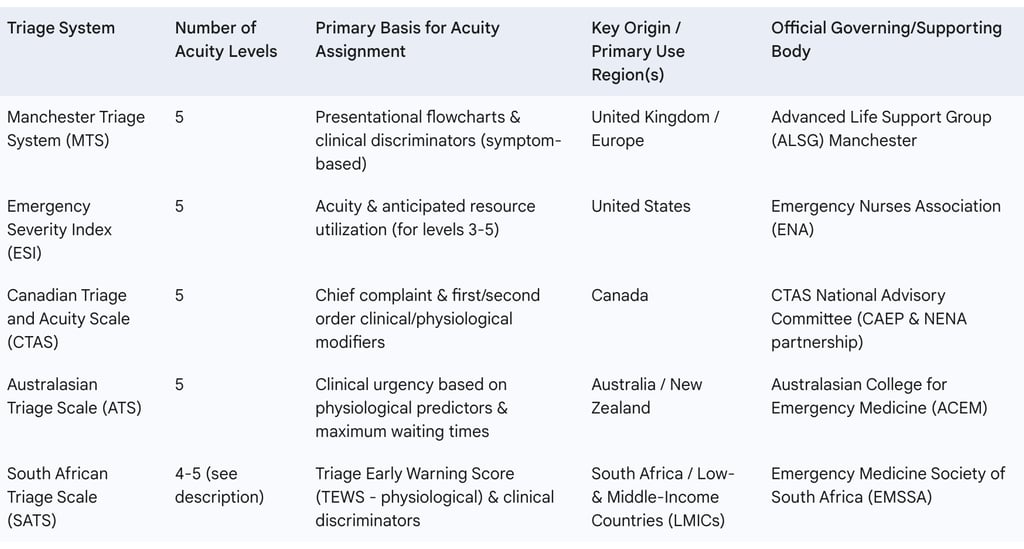Click 'Key Origin / Primary Use Region(s)' header
Image resolution: width=1024 pixels, height=549 pixels.
tap(636, 51)
